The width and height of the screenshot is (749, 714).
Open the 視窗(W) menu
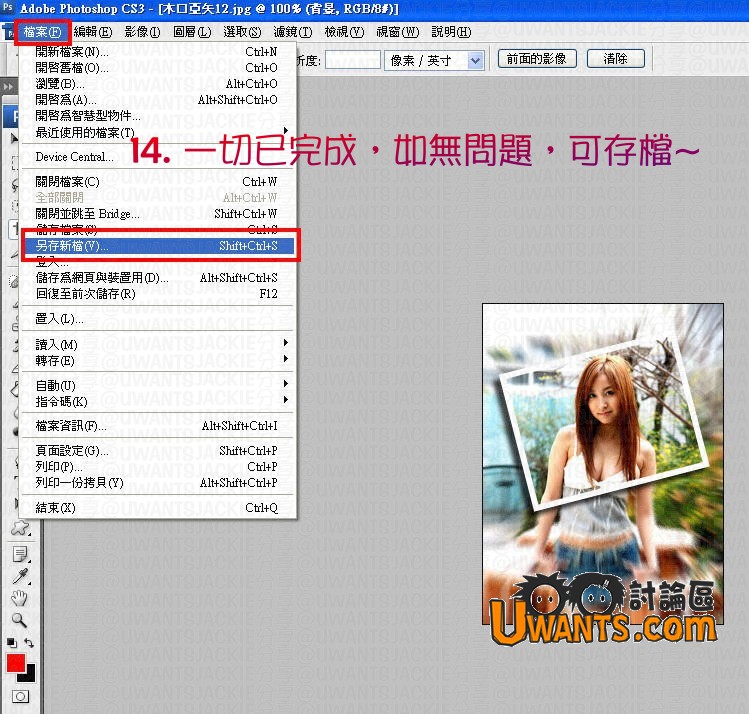pyautogui.click(x=397, y=32)
